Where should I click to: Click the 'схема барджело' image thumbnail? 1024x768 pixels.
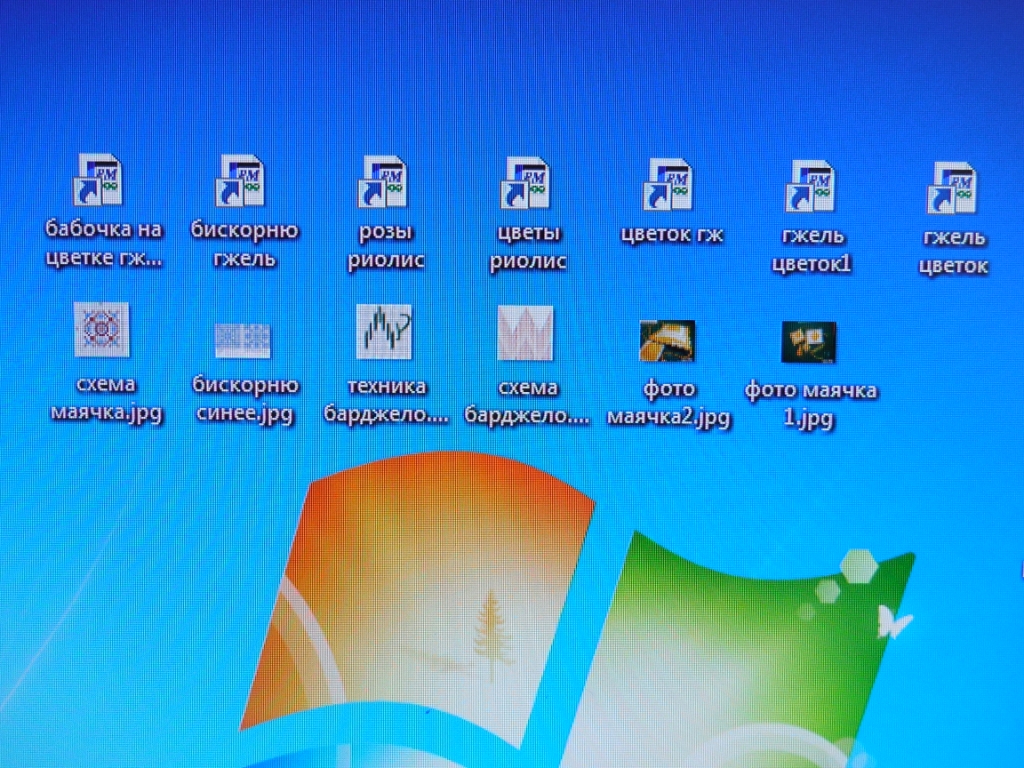coord(525,333)
